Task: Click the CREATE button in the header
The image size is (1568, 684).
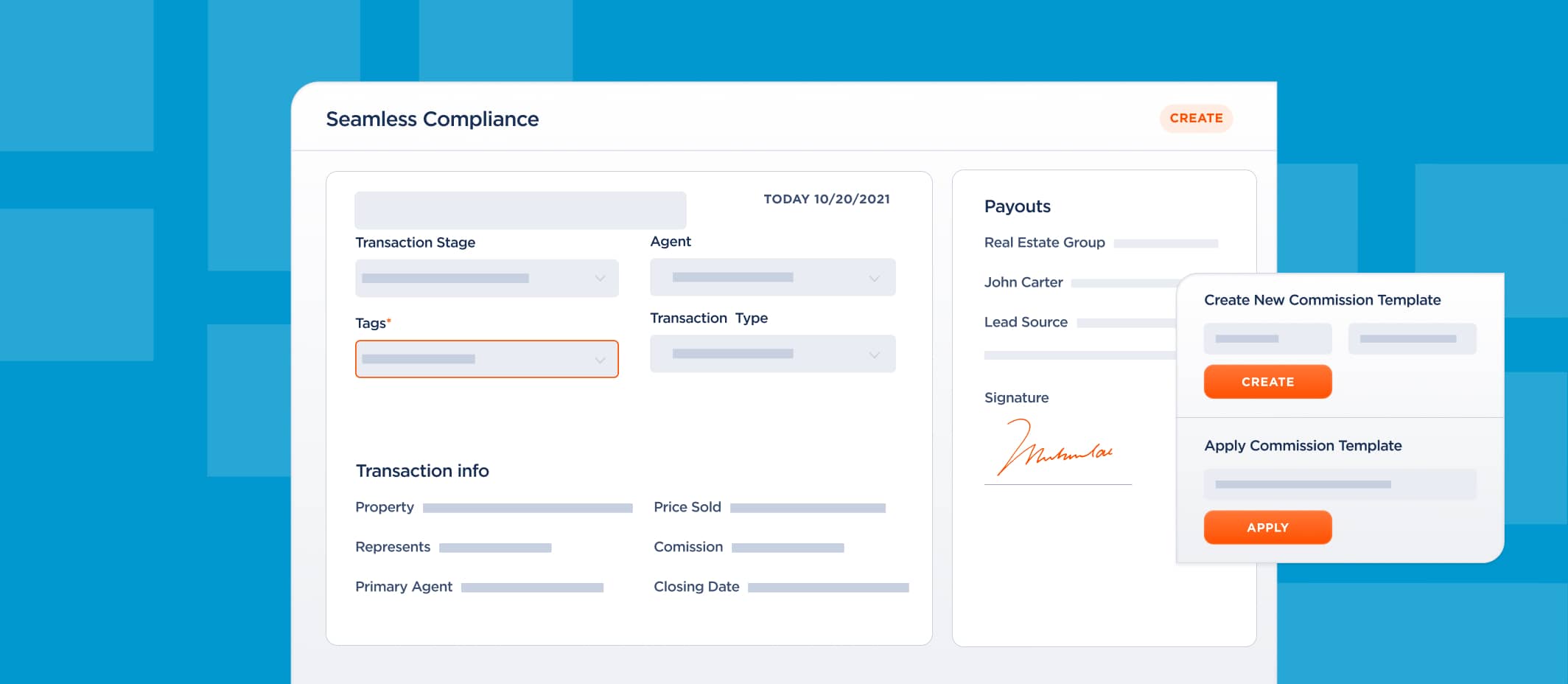Action: click(x=1196, y=118)
